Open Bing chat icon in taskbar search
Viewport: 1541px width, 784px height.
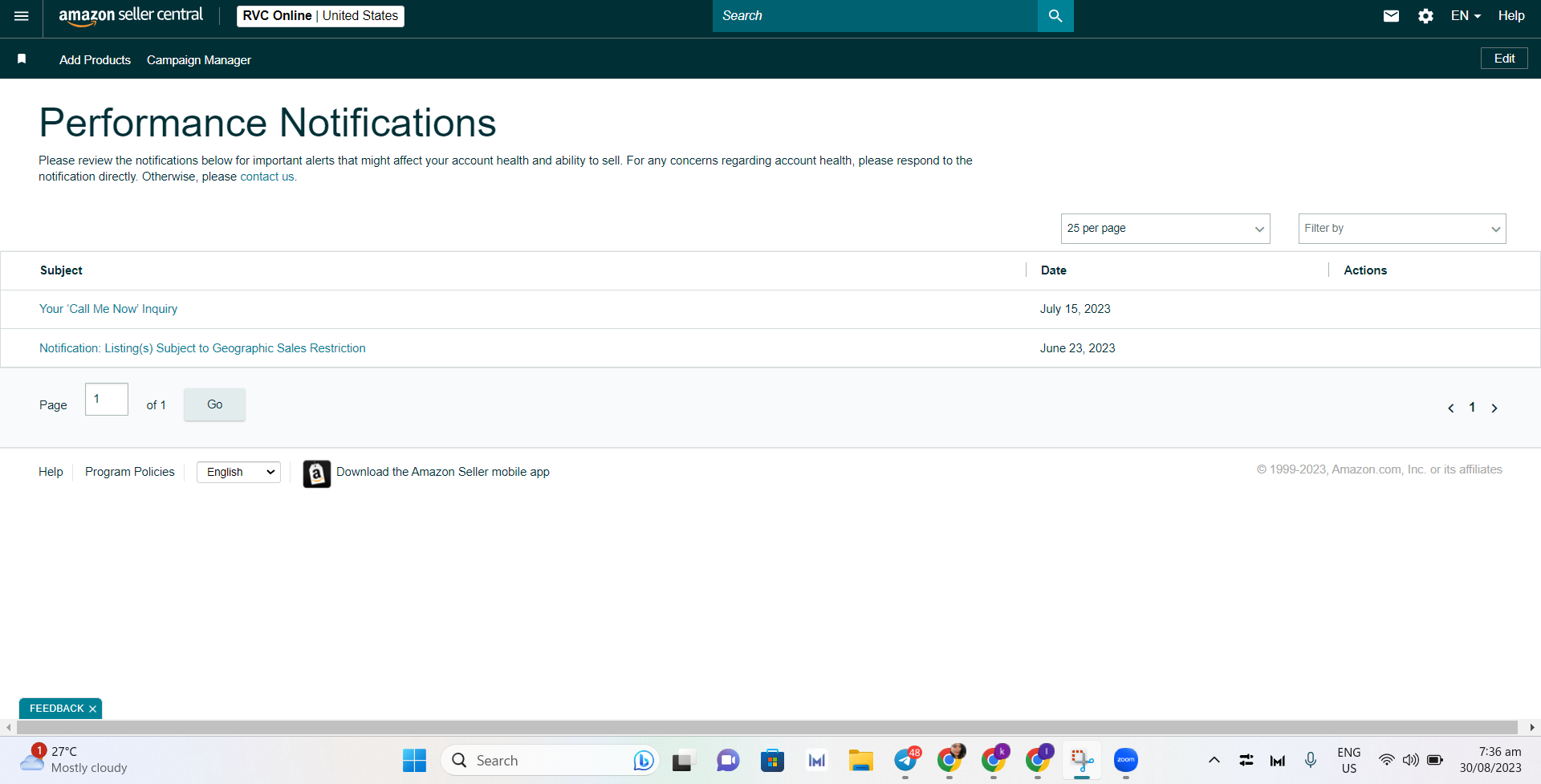tap(644, 760)
